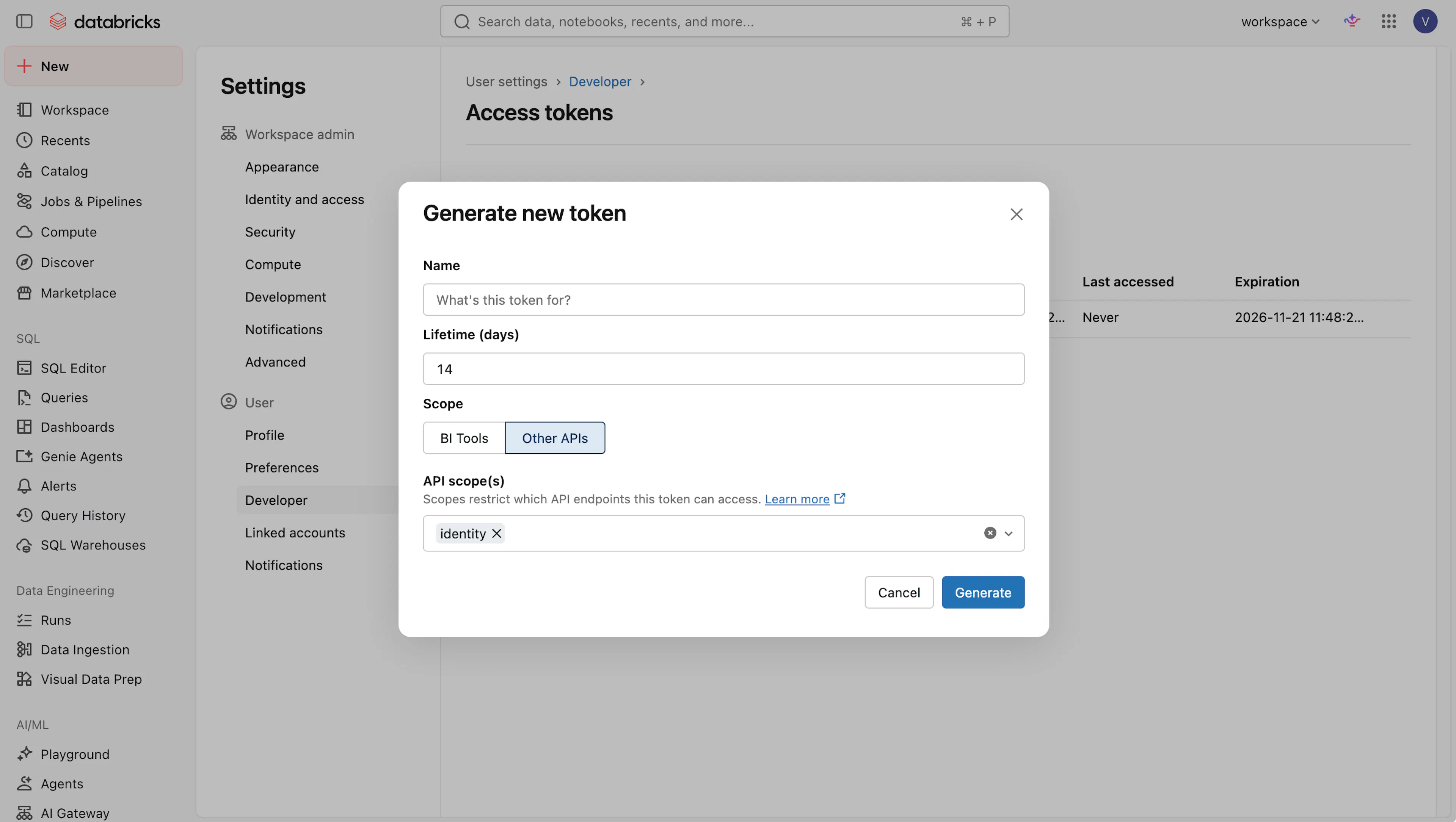Click the New button in the sidebar
Image resolution: width=1456 pixels, height=822 pixels.
pyautogui.click(x=93, y=66)
